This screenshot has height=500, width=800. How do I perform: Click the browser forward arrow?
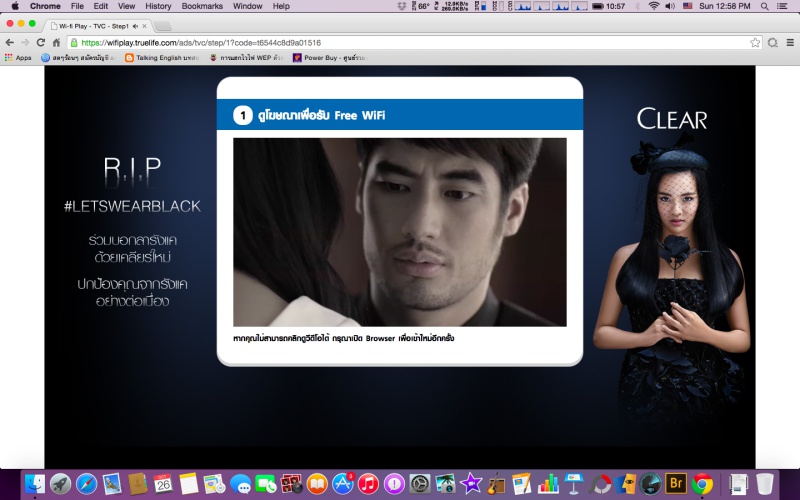25,42
